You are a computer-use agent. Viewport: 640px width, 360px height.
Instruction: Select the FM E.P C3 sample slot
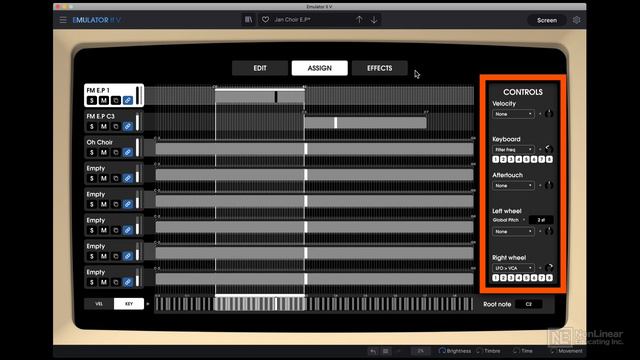coord(114,122)
